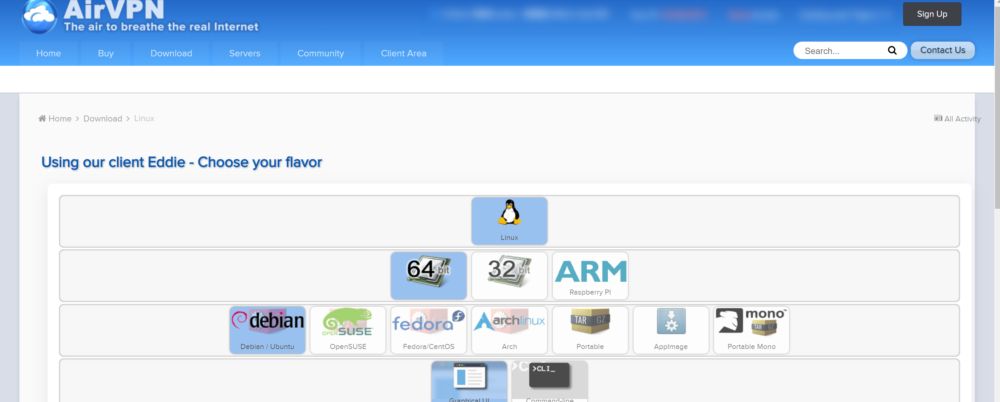The width and height of the screenshot is (1000, 402).
Task: Click Linux in the breadcrumb trail
Action: (x=144, y=119)
